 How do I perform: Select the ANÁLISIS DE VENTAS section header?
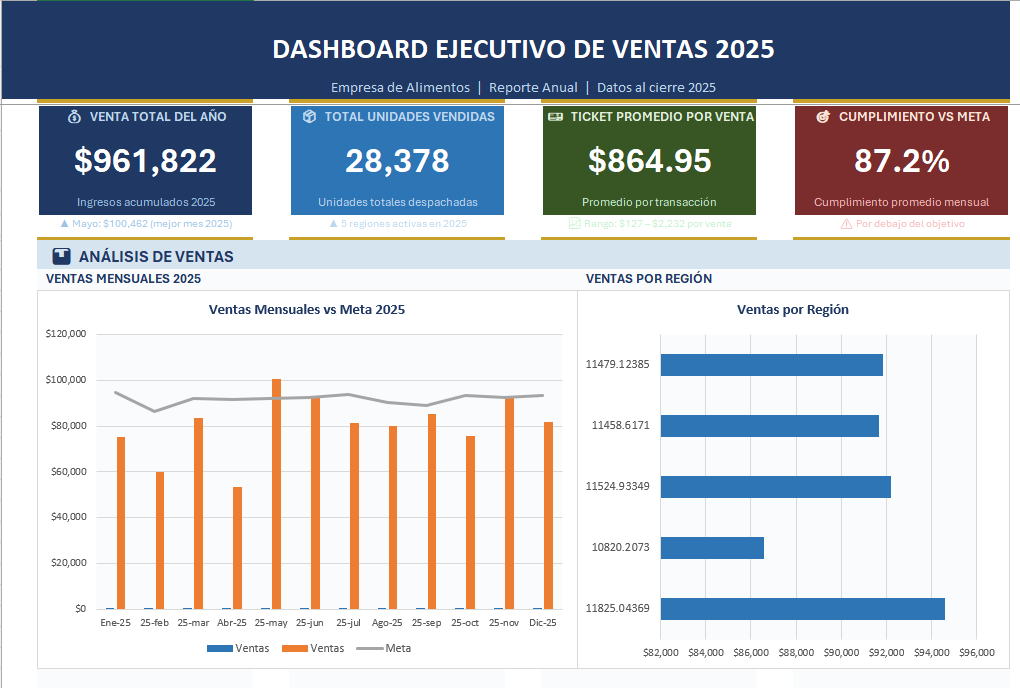[156, 256]
